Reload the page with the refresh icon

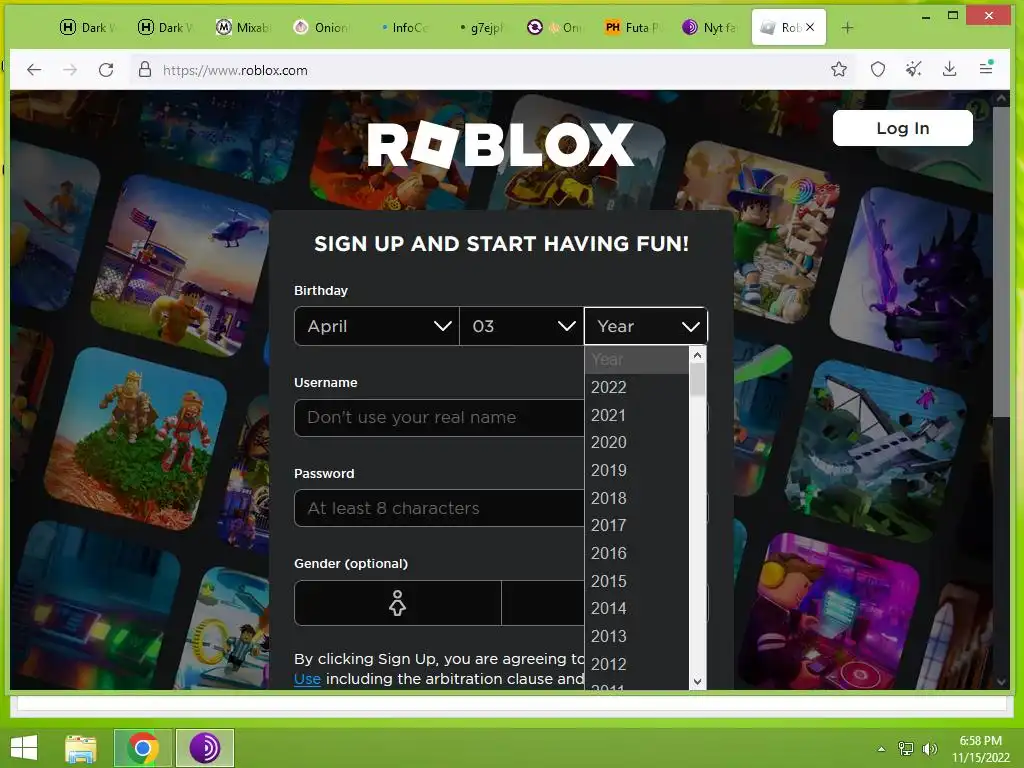point(106,70)
